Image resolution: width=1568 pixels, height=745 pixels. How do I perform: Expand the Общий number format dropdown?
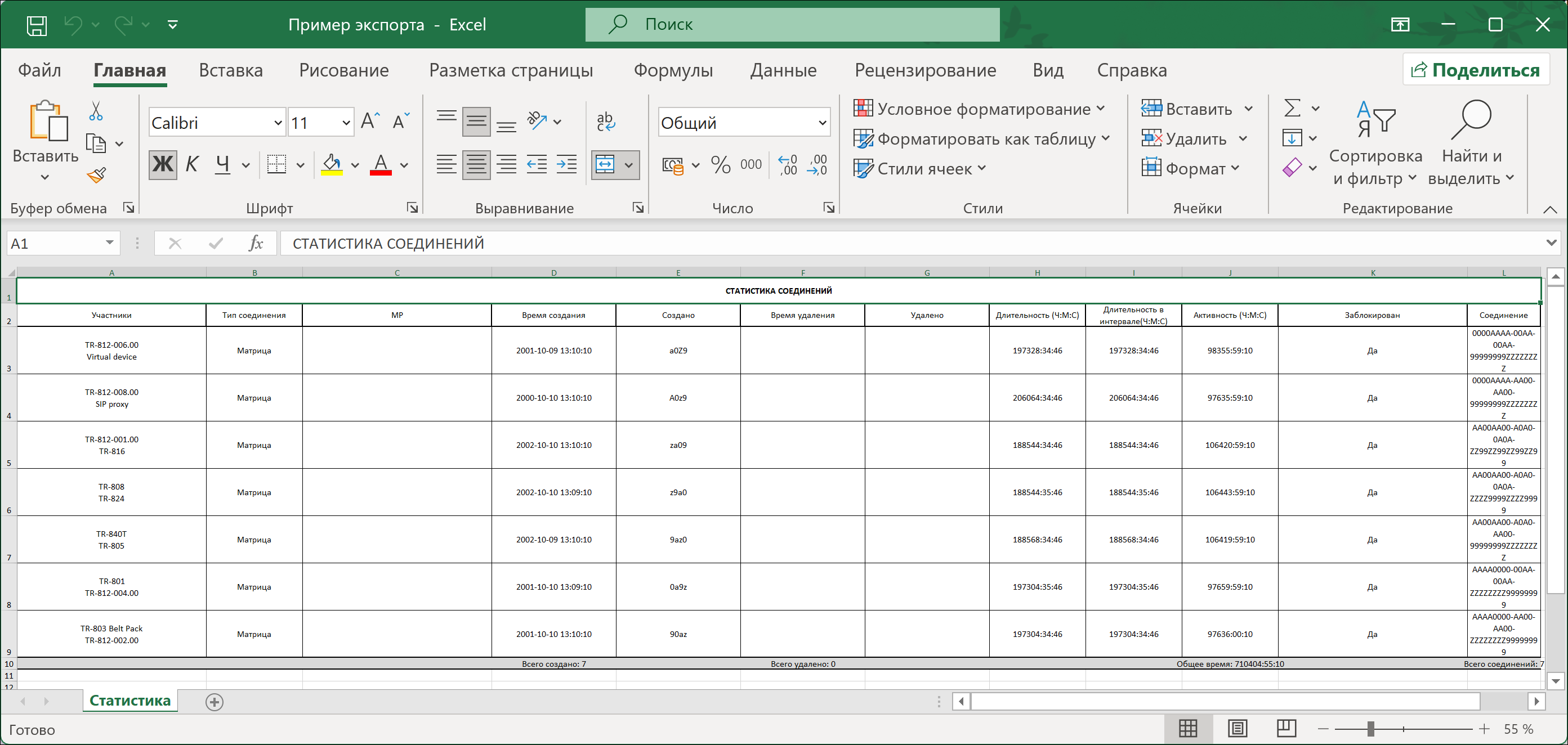(822, 123)
